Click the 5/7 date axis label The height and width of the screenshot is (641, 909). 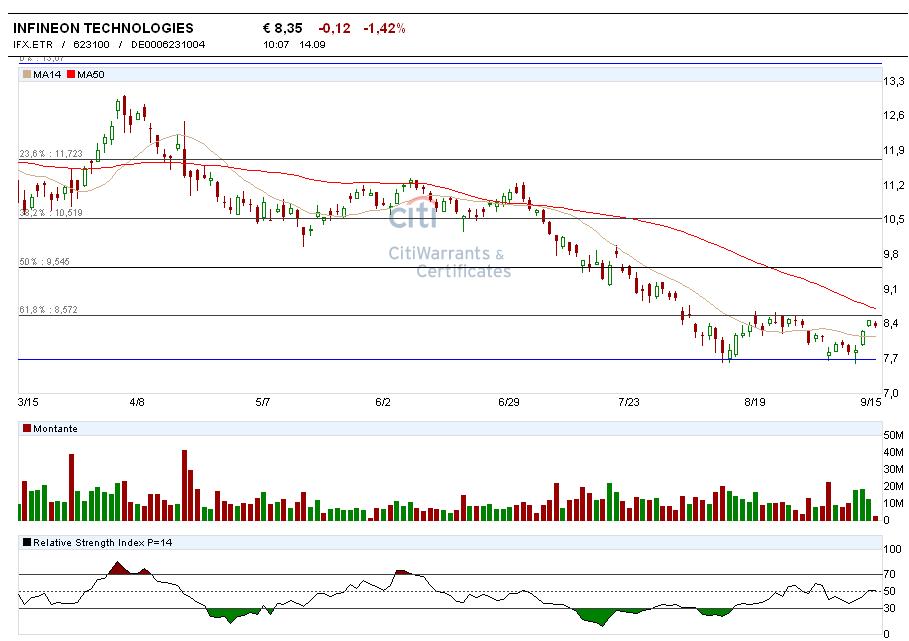click(x=263, y=402)
